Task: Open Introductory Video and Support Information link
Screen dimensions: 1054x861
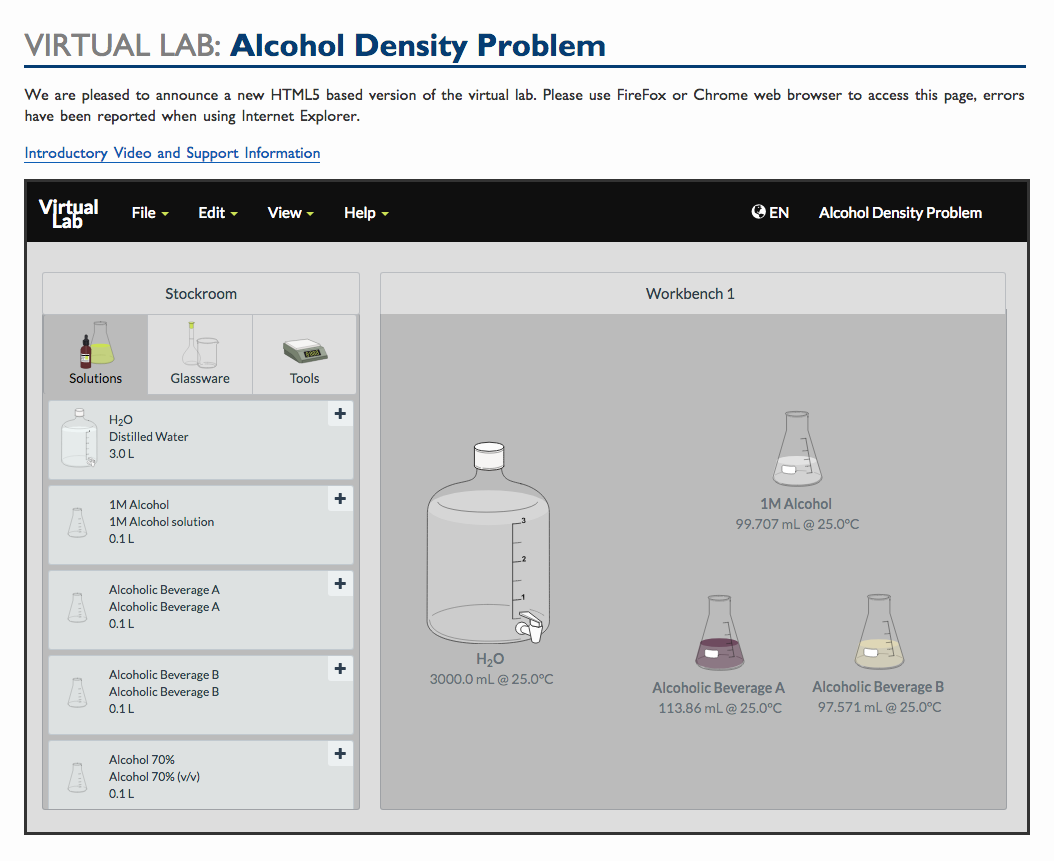Action: pyautogui.click(x=171, y=152)
